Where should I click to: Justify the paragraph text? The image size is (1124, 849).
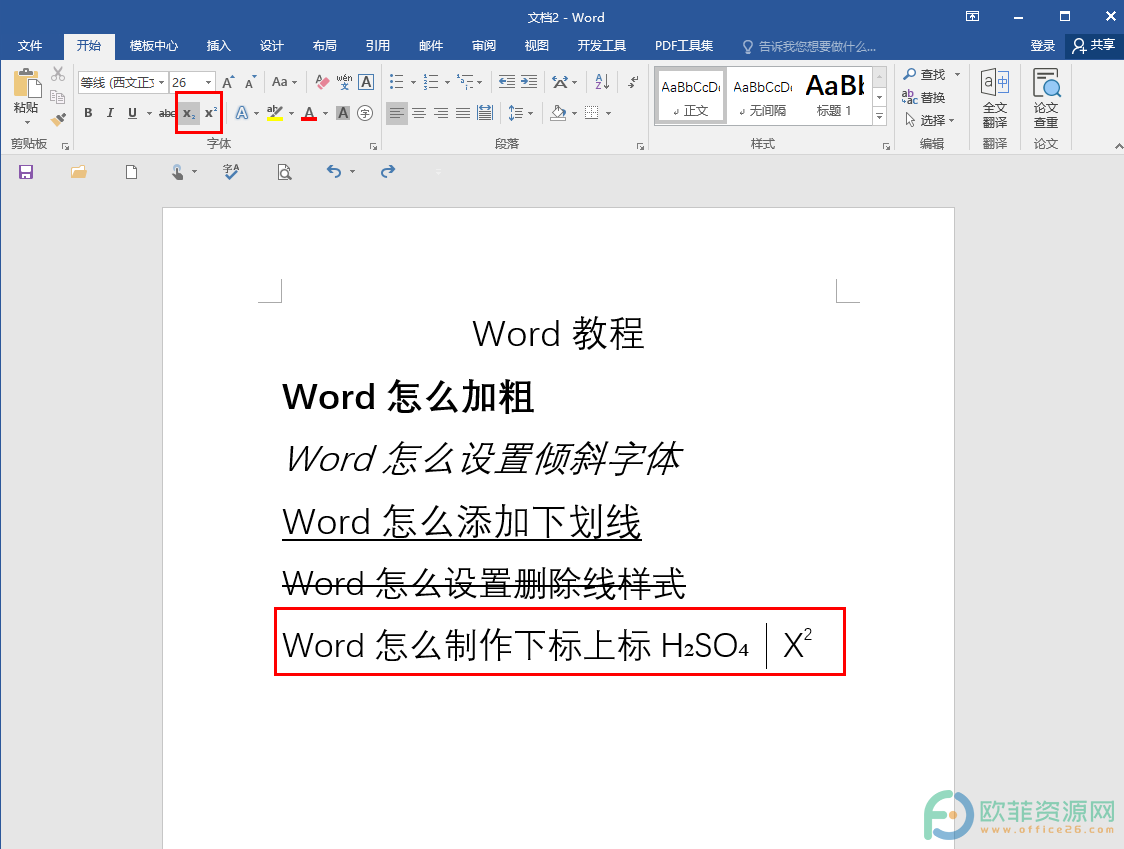coord(463,113)
